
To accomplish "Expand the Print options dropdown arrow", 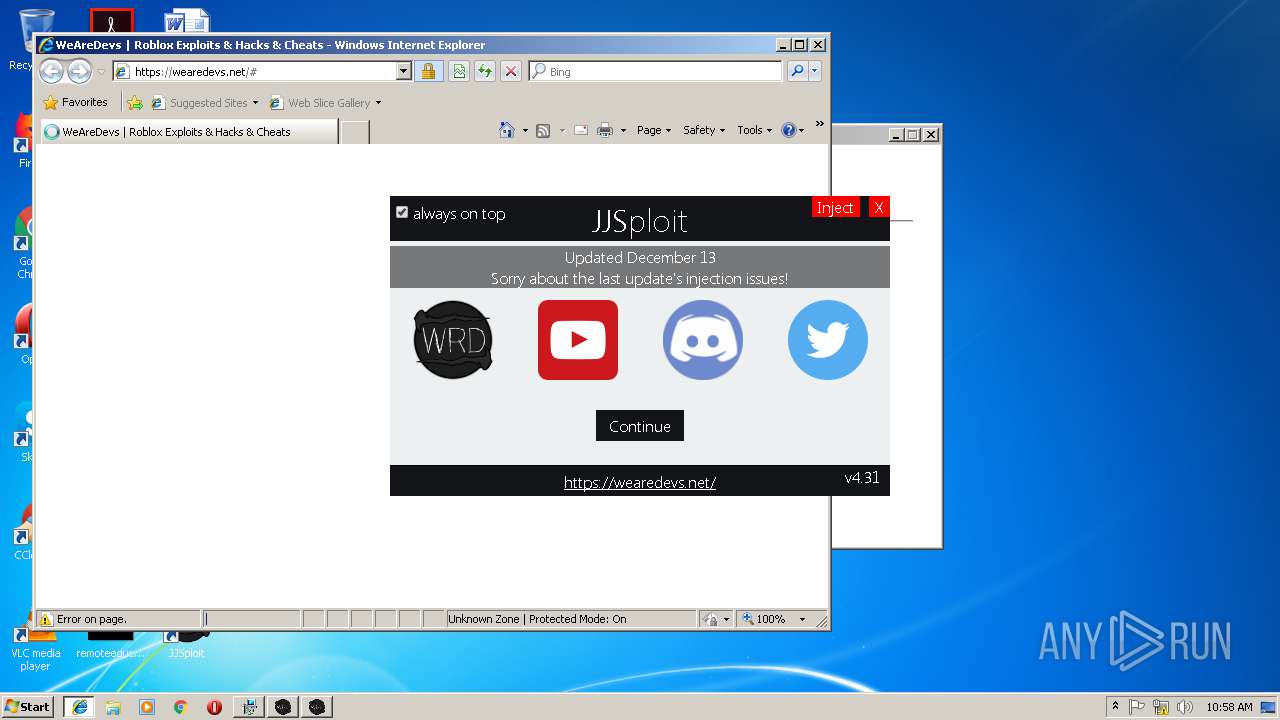I will (623, 131).
